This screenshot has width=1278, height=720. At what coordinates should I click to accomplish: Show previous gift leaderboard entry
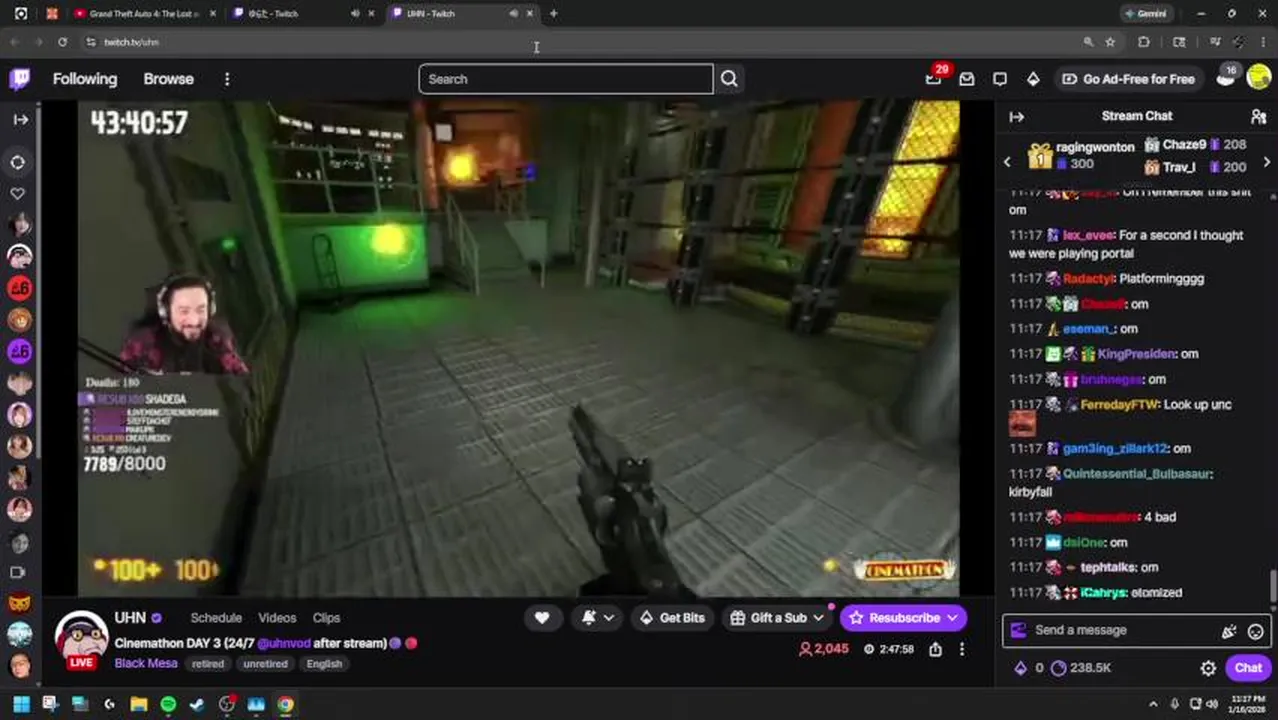point(1007,161)
